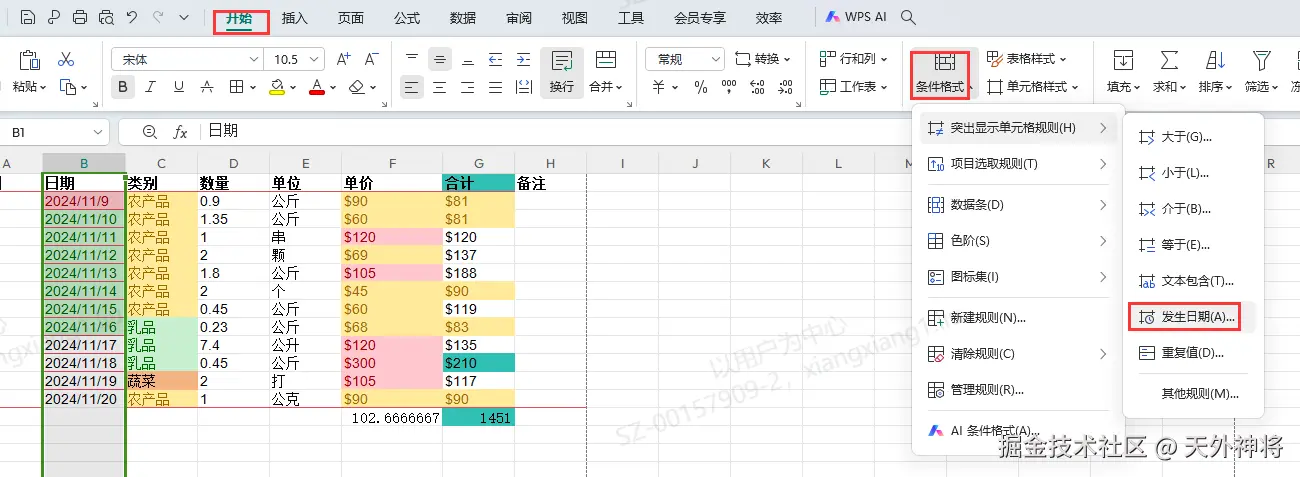Select 重复值(D)... menu item
The height and width of the screenshot is (477, 1300).
click(x=1193, y=352)
